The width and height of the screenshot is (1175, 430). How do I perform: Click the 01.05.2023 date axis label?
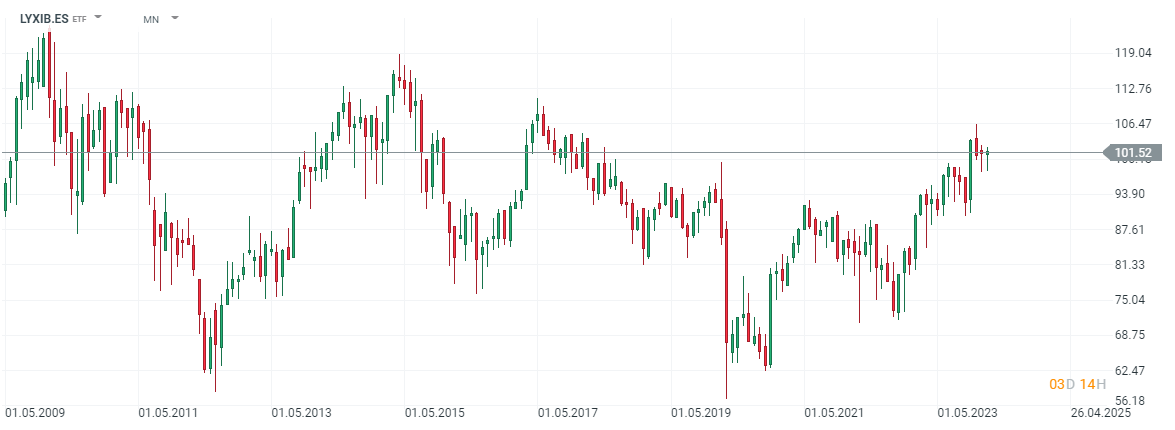[969, 412]
